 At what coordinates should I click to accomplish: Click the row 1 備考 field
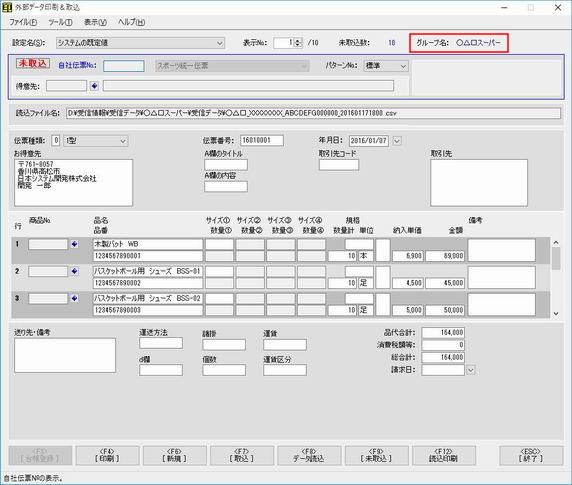click(502, 250)
